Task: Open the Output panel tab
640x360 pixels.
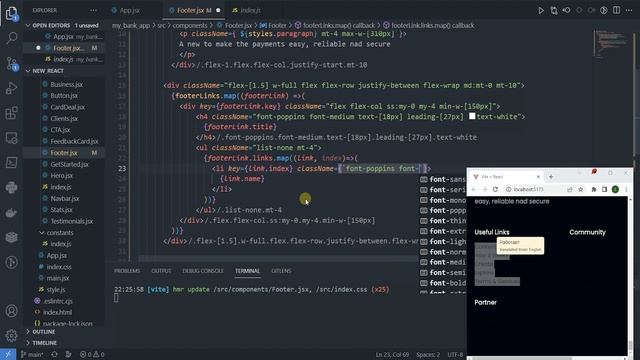Action: coord(161,271)
